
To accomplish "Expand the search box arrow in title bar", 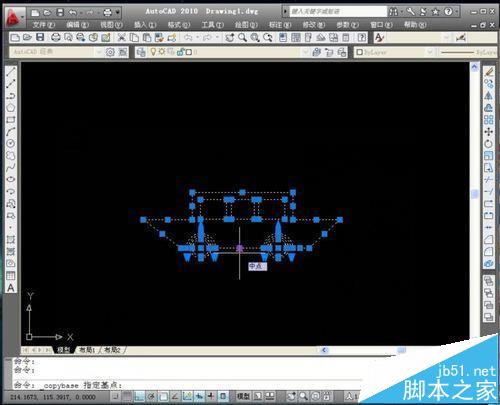I will [x=285, y=12].
